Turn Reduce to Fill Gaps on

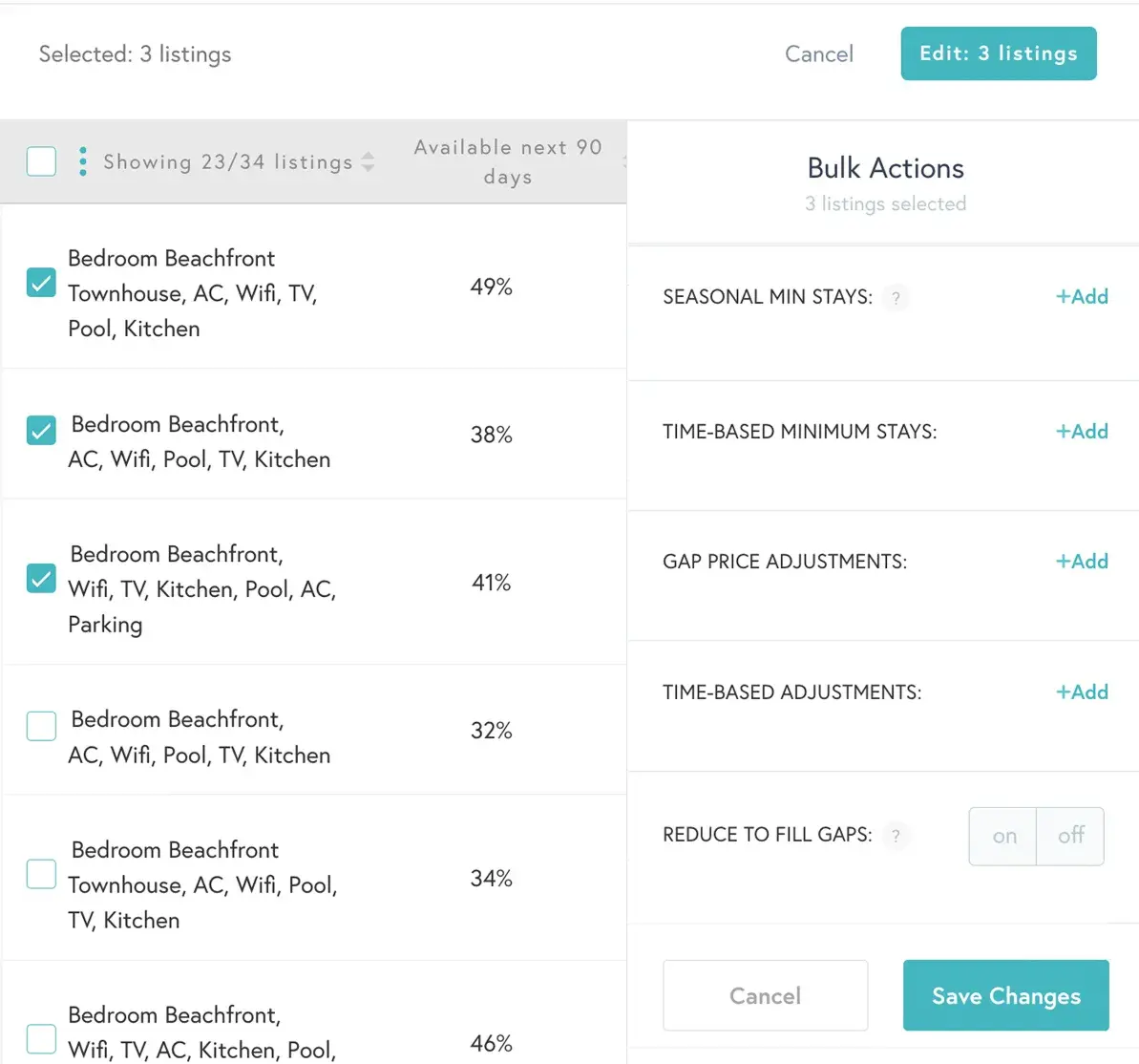pyautogui.click(x=1003, y=837)
